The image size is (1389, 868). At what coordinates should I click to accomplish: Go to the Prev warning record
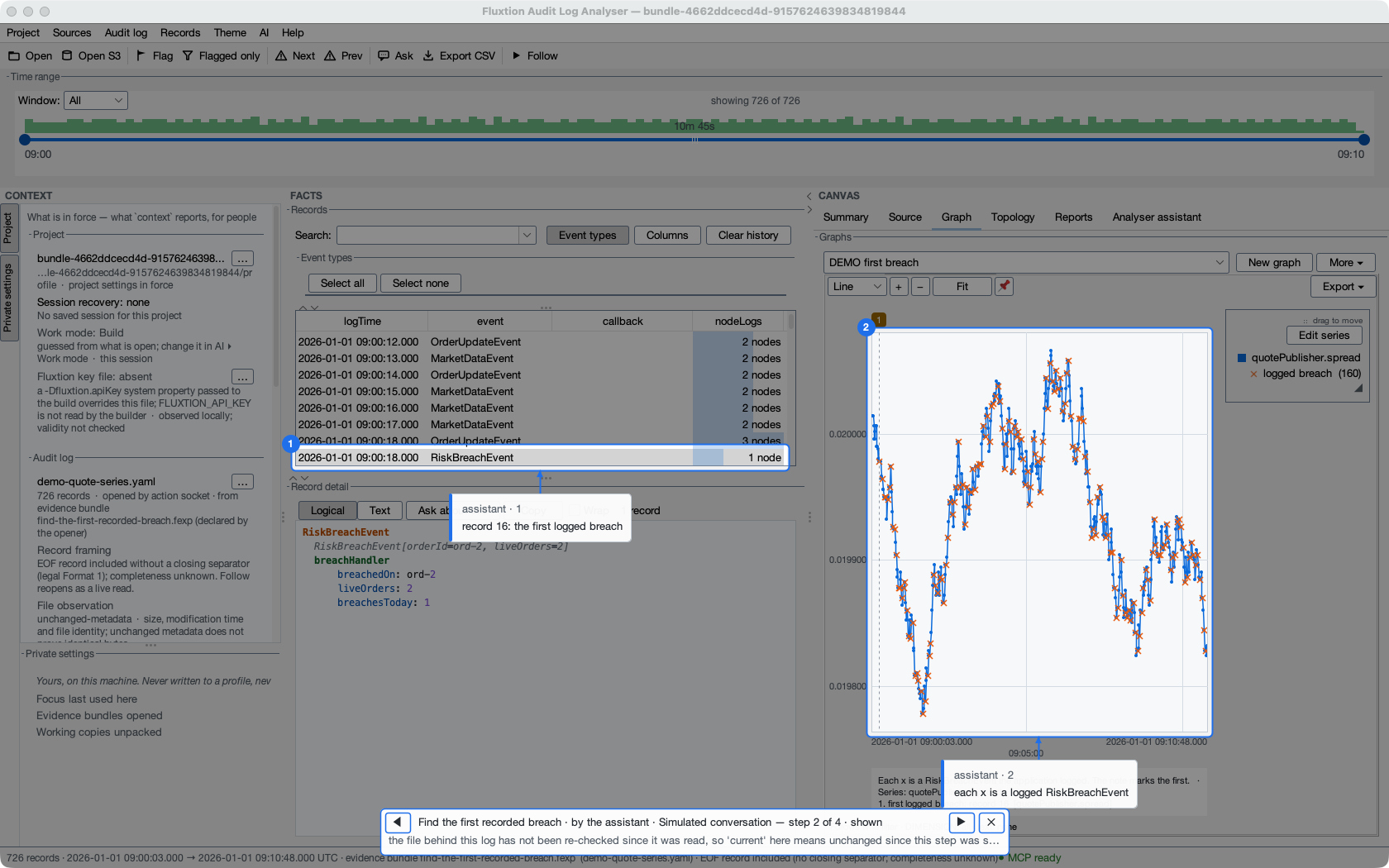(343, 55)
